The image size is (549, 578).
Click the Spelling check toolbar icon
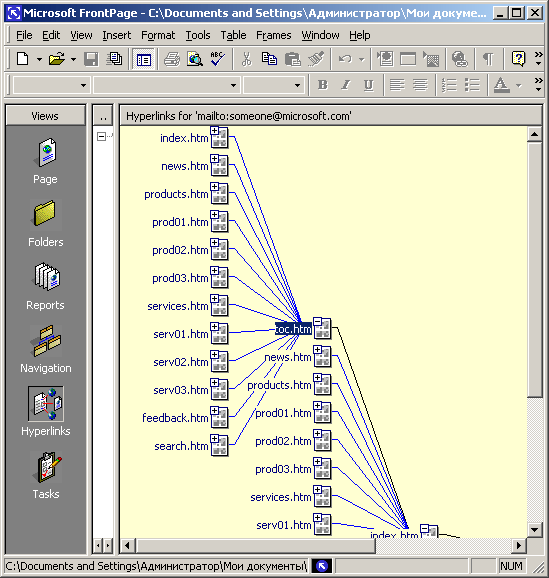(218, 59)
